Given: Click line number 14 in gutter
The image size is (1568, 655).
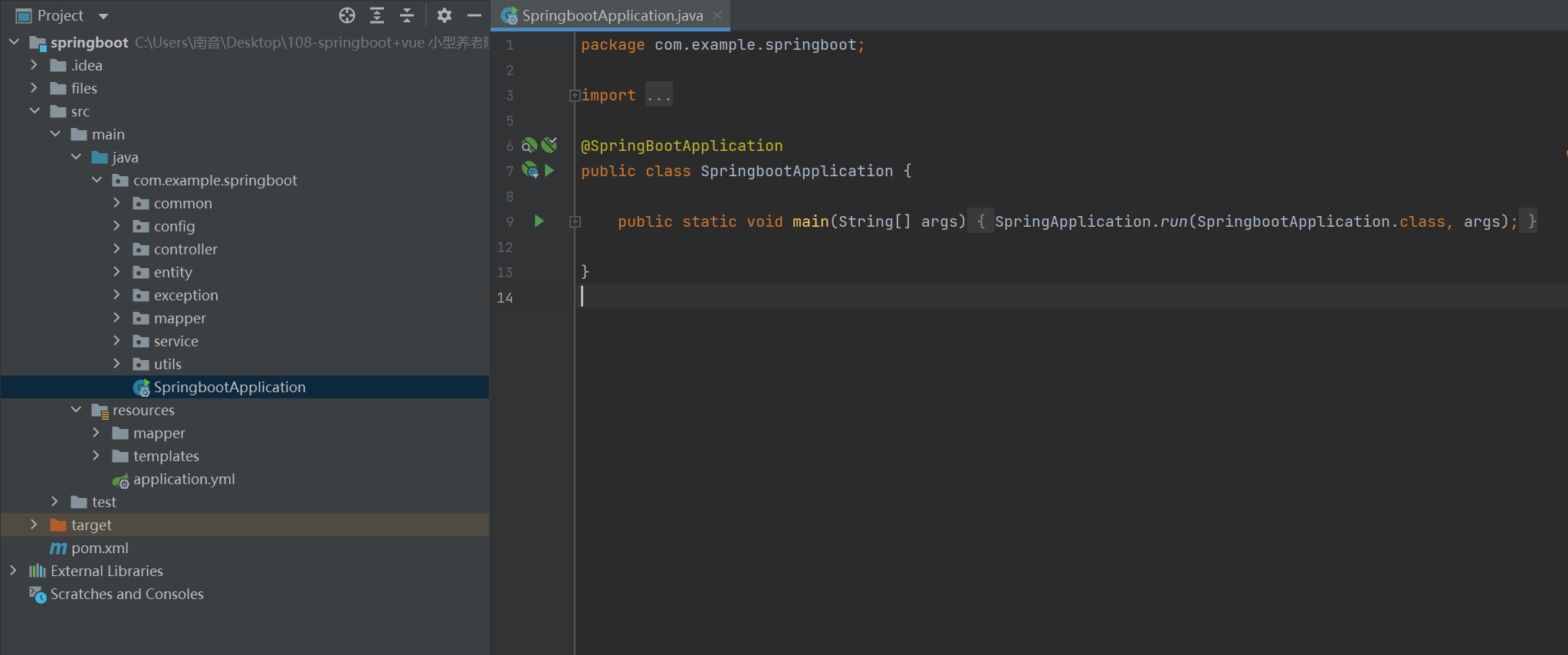Looking at the screenshot, I should pyautogui.click(x=504, y=297).
